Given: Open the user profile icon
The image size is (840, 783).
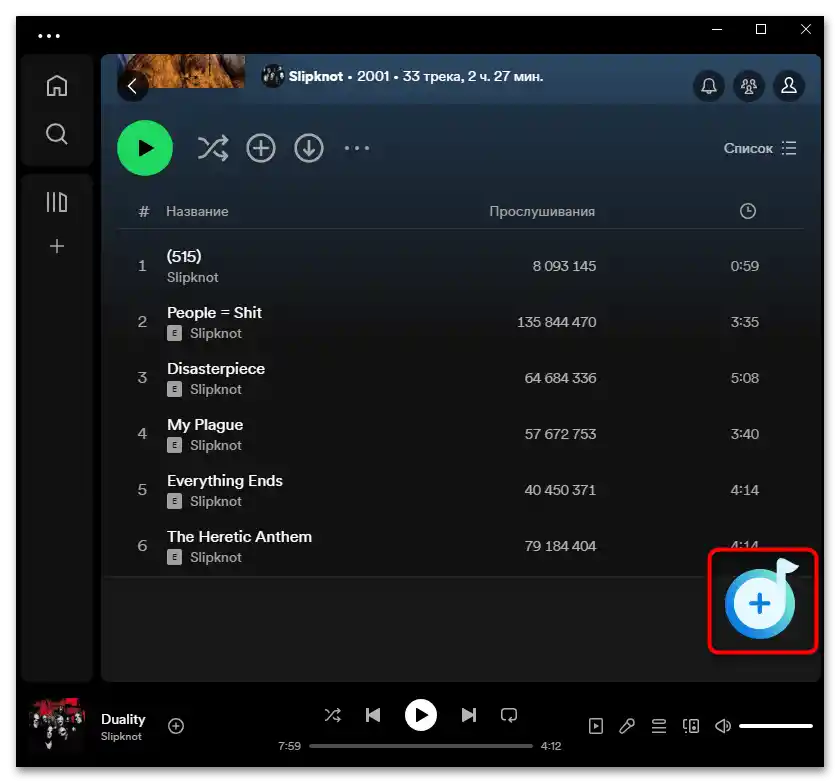Looking at the screenshot, I should (789, 86).
